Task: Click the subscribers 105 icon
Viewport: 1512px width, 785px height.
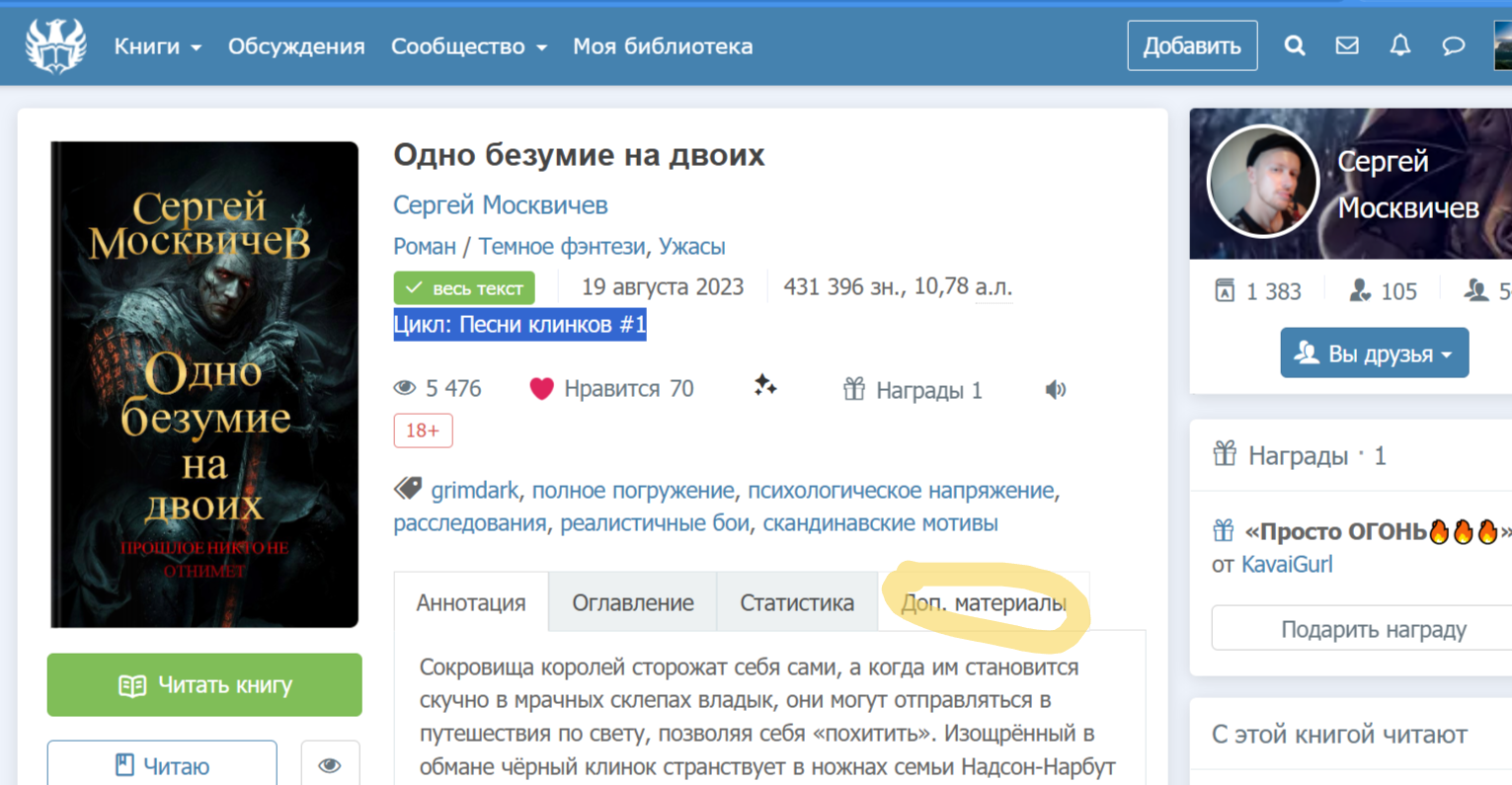Action: point(1360,290)
